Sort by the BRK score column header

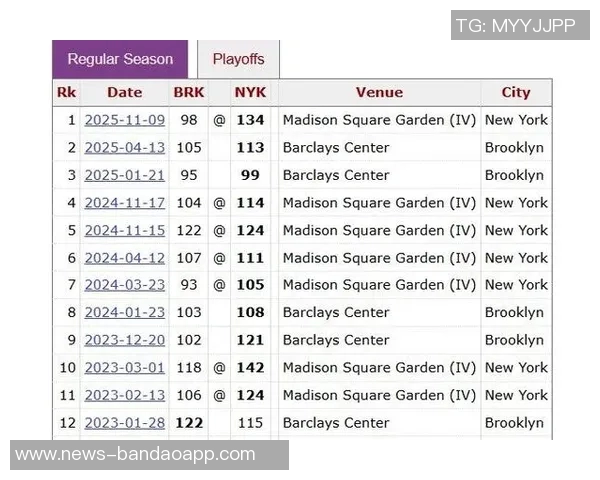tap(188, 93)
